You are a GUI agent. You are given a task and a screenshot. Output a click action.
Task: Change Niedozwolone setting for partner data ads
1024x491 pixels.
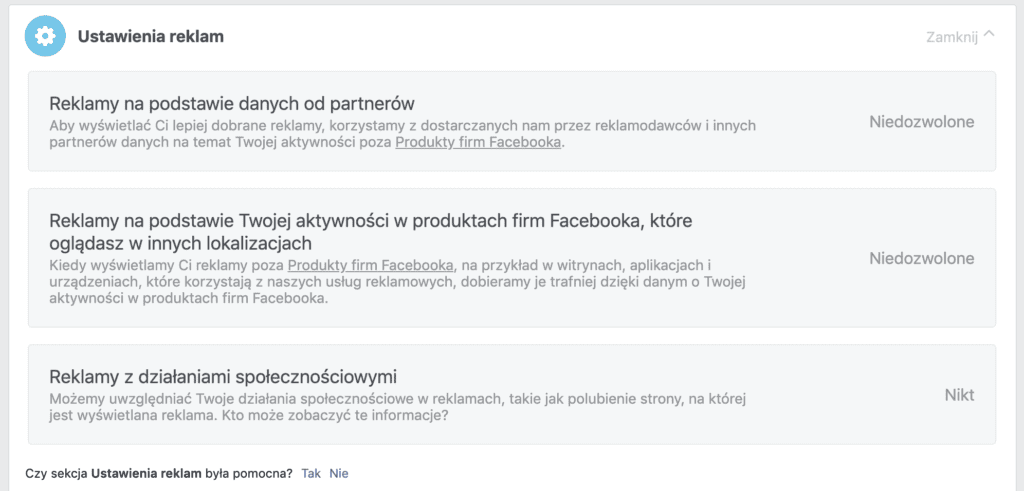point(921,121)
